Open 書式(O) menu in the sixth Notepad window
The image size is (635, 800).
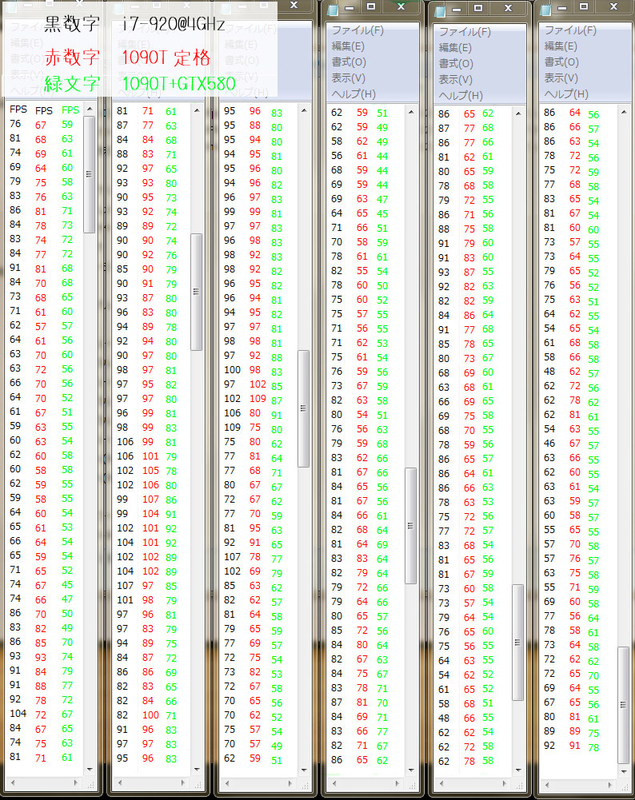pyautogui.click(x=562, y=62)
